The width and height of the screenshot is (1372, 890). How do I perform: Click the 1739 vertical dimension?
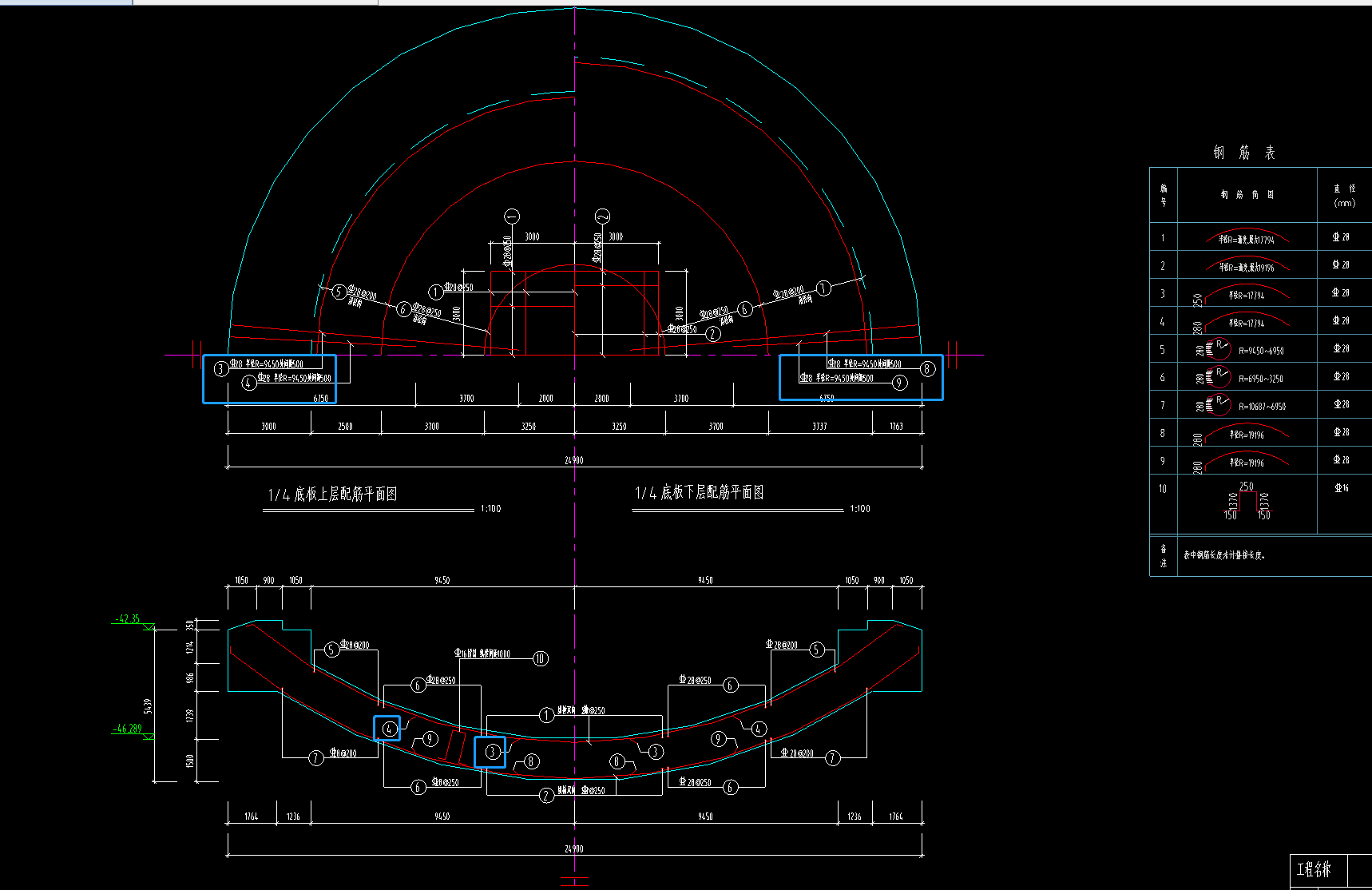(189, 716)
